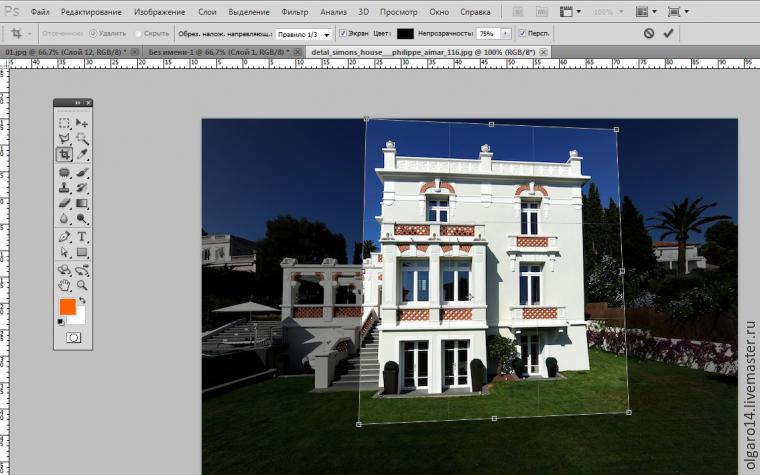
Task: Select the Quick Selection wand tool
Action: (82, 139)
